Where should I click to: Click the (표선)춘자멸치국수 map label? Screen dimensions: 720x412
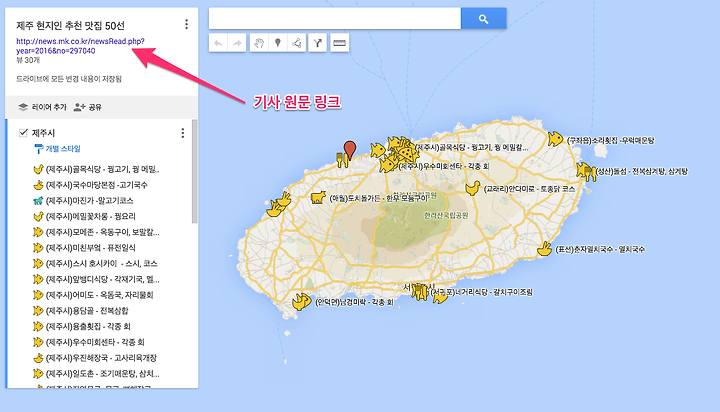(x=600, y=249)
